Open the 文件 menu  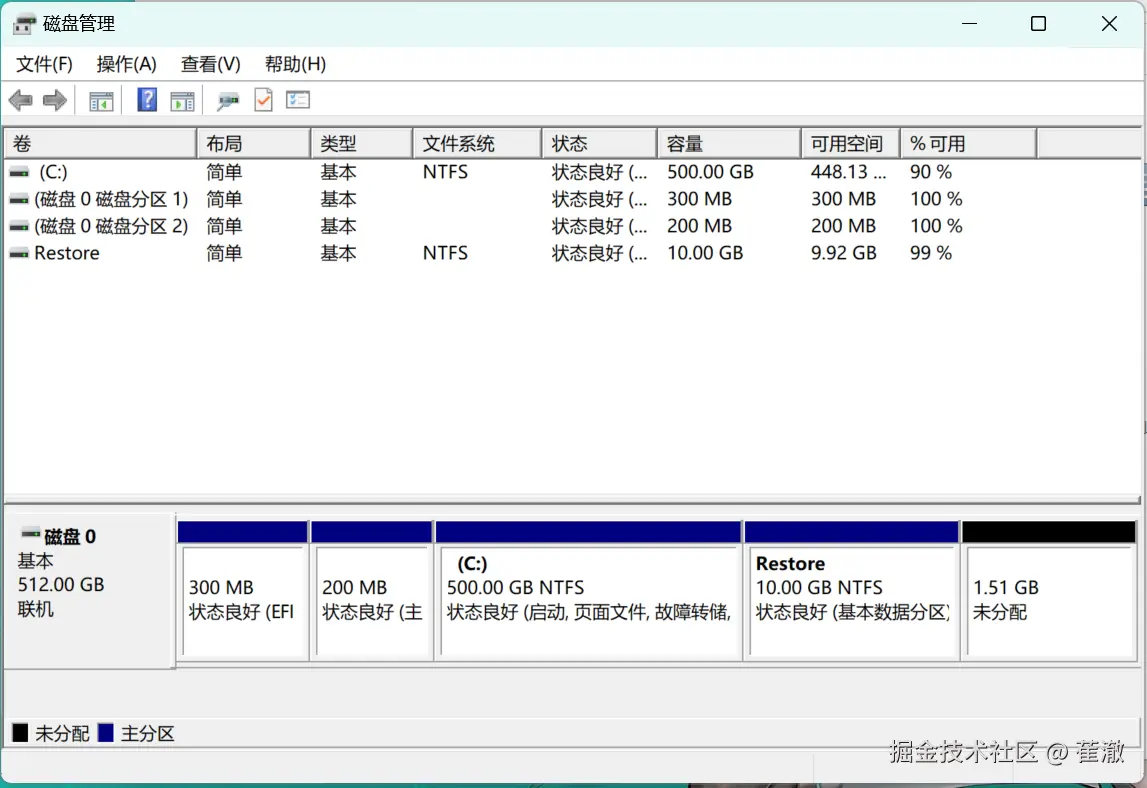click(x=43, y=63)
